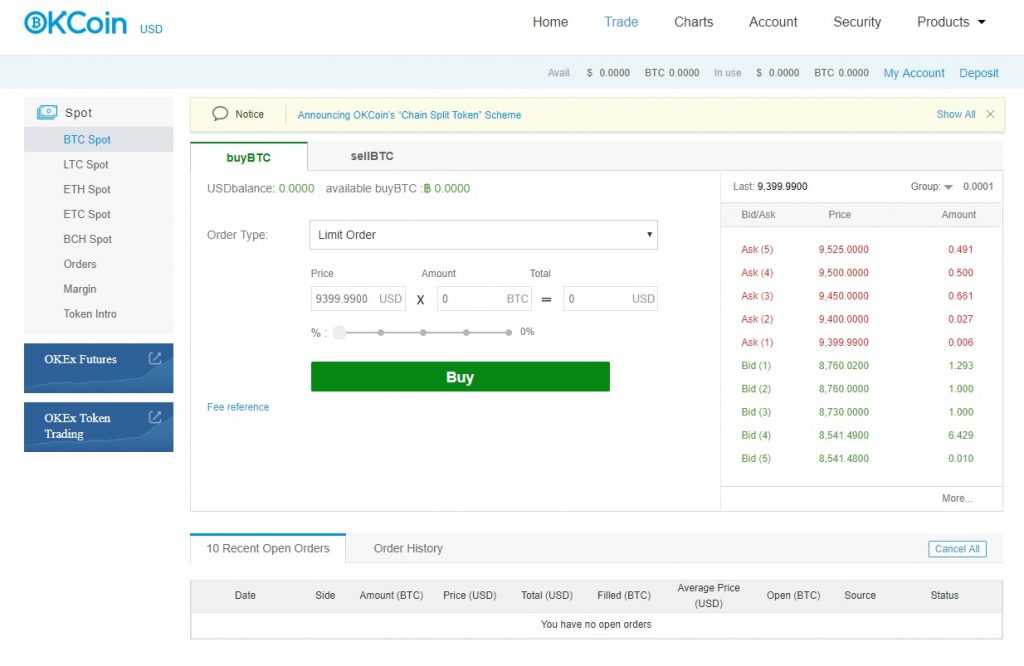This screenshot has height=666, width=1024.
Task: Expand the Products dropdown menu
Action: tap(951, 22)
